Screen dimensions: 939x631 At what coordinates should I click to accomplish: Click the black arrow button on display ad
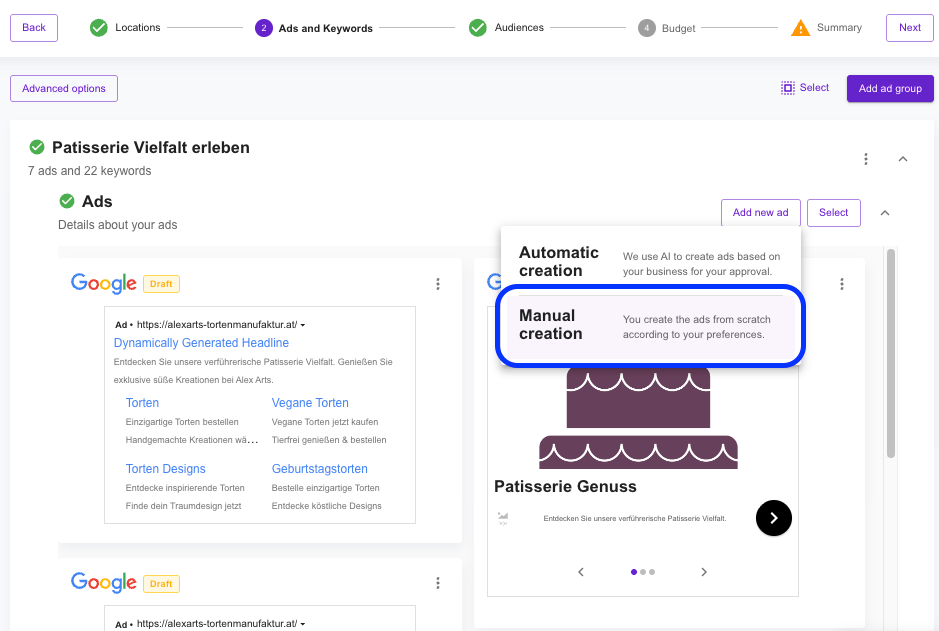(x=773, y=518)
